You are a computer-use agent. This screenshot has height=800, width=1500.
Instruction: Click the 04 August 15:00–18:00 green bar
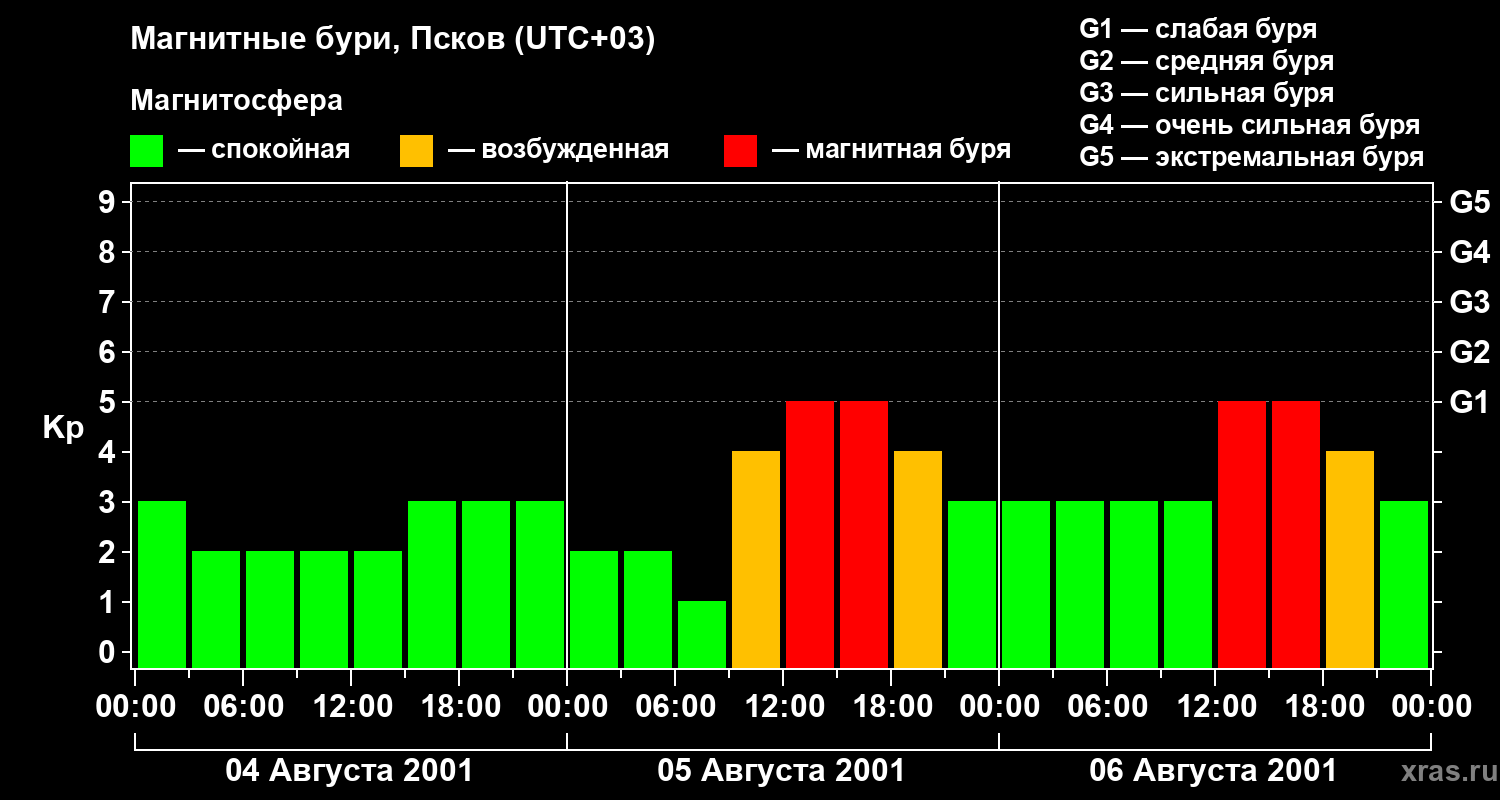(x=432, y=584)
